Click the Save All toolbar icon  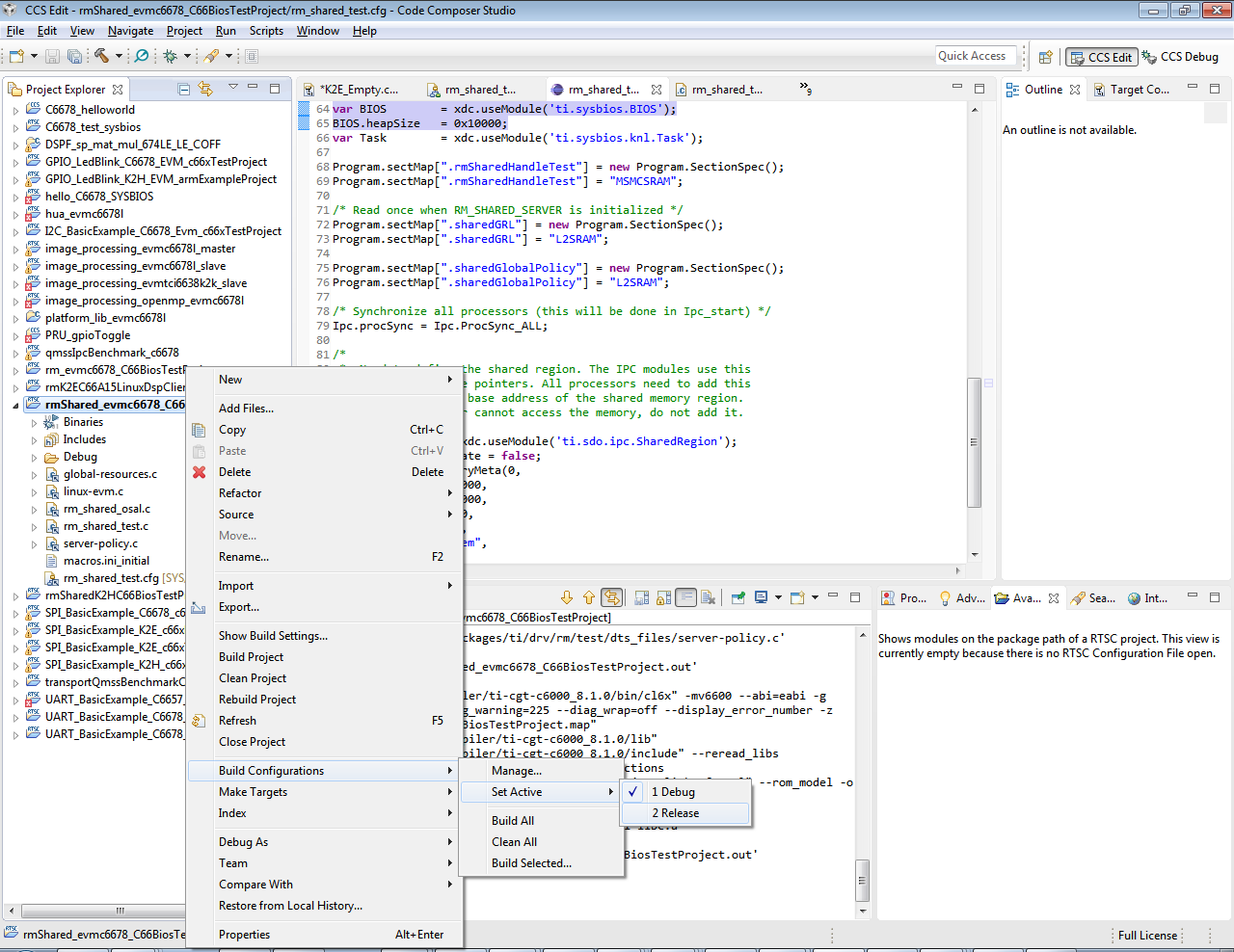(x=75, y=55)
